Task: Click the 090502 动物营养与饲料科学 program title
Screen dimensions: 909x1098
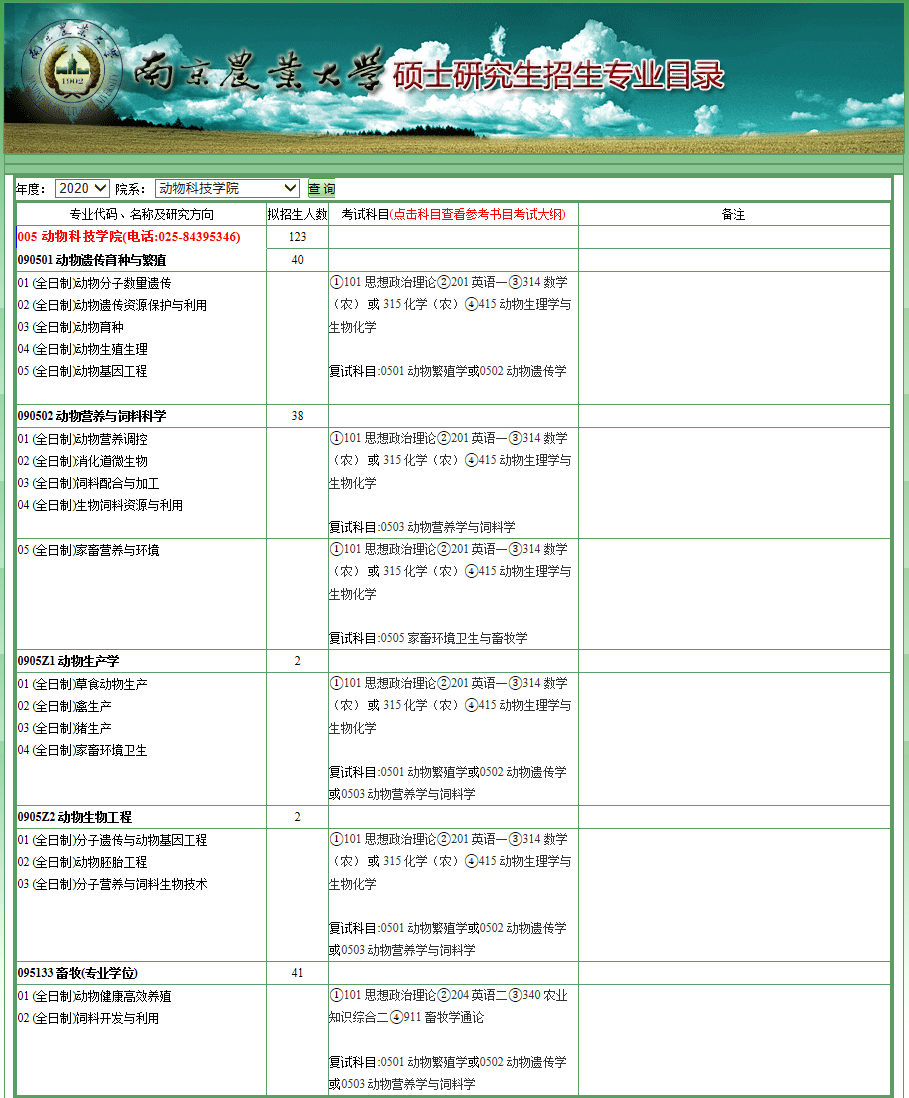Action: pos(92,416)
